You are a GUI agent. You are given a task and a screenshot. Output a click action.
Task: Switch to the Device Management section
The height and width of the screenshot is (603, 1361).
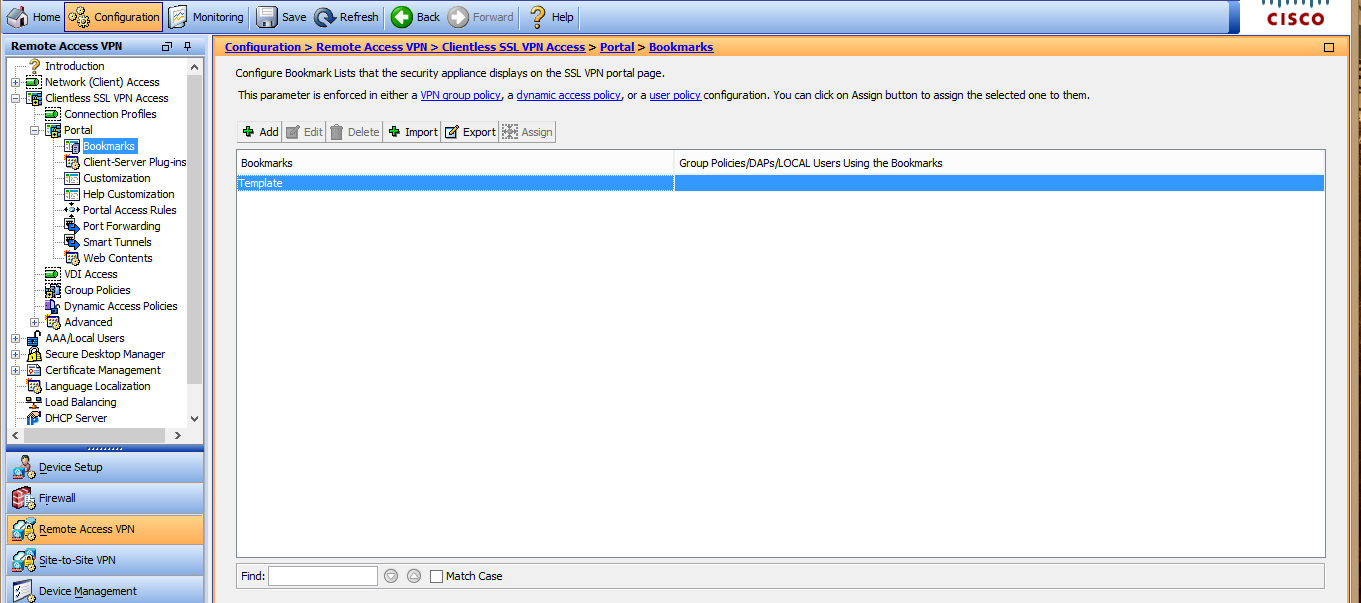click(105, 590)
